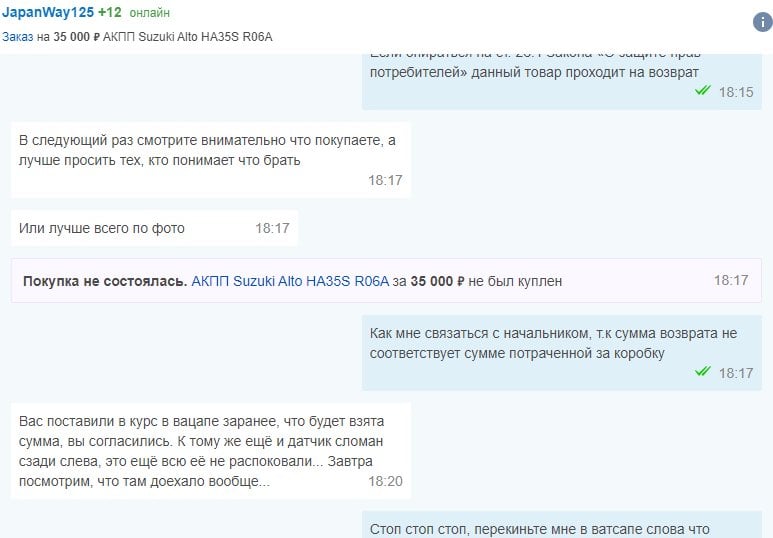The height and width of the screenshot is (538, 773).
Task: Select the message ending 'данный товар проходит на возврат'
Action: 562,81
